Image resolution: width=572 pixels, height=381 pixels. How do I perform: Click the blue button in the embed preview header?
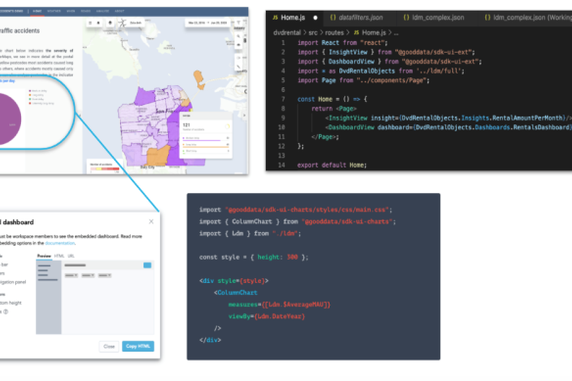(147, 265)
